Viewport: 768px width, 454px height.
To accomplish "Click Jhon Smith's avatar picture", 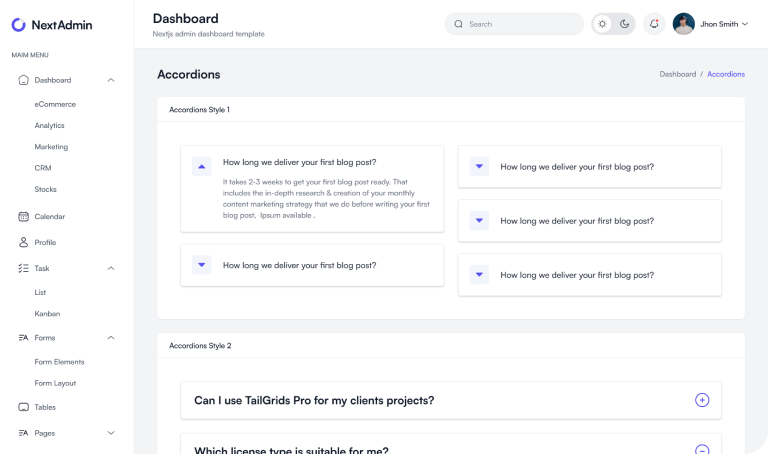I will tap(683, 24).
